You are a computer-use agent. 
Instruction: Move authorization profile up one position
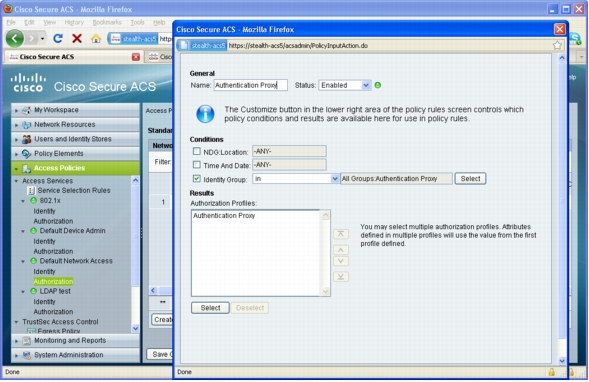pos(340,250)
